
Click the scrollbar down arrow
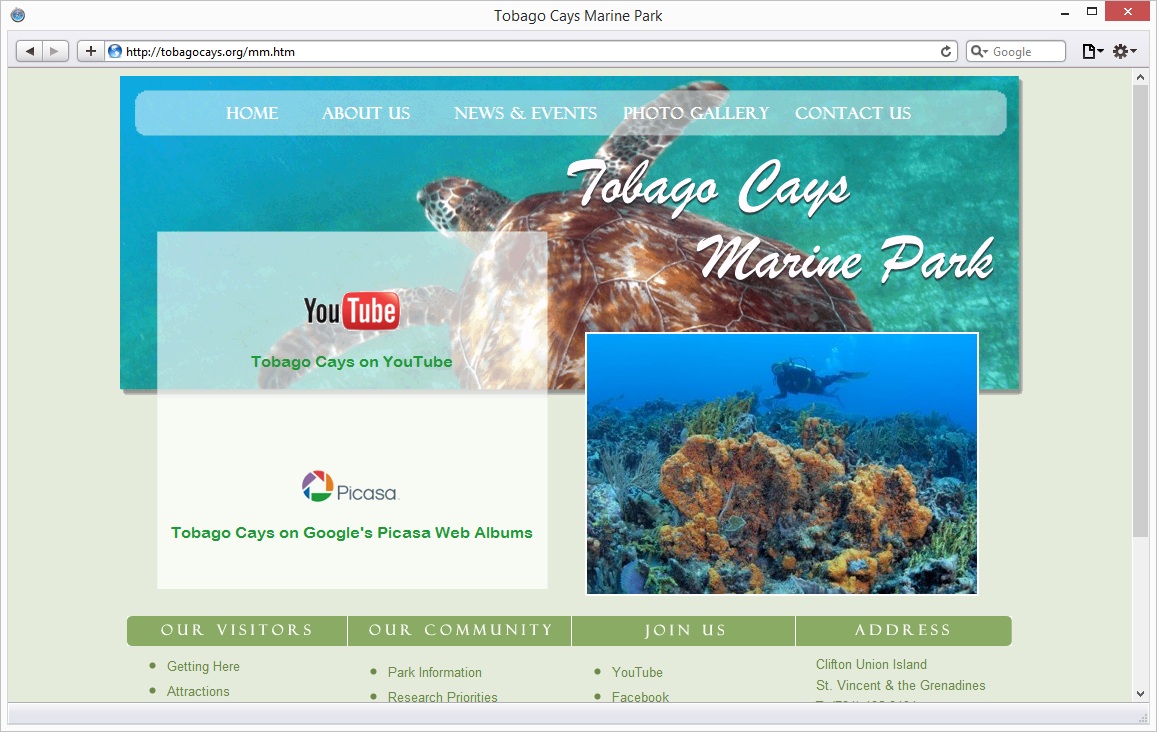click(x=1140, y=694)
